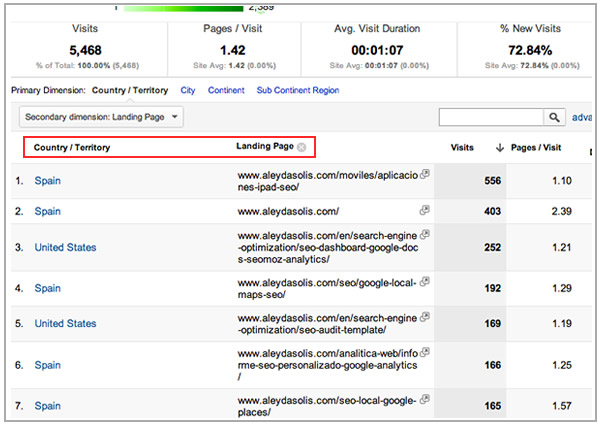This screenshot has height=428, width=600.
Task: Expand the Secondary dimension: Landing Page dropdown
Action: 102,117
